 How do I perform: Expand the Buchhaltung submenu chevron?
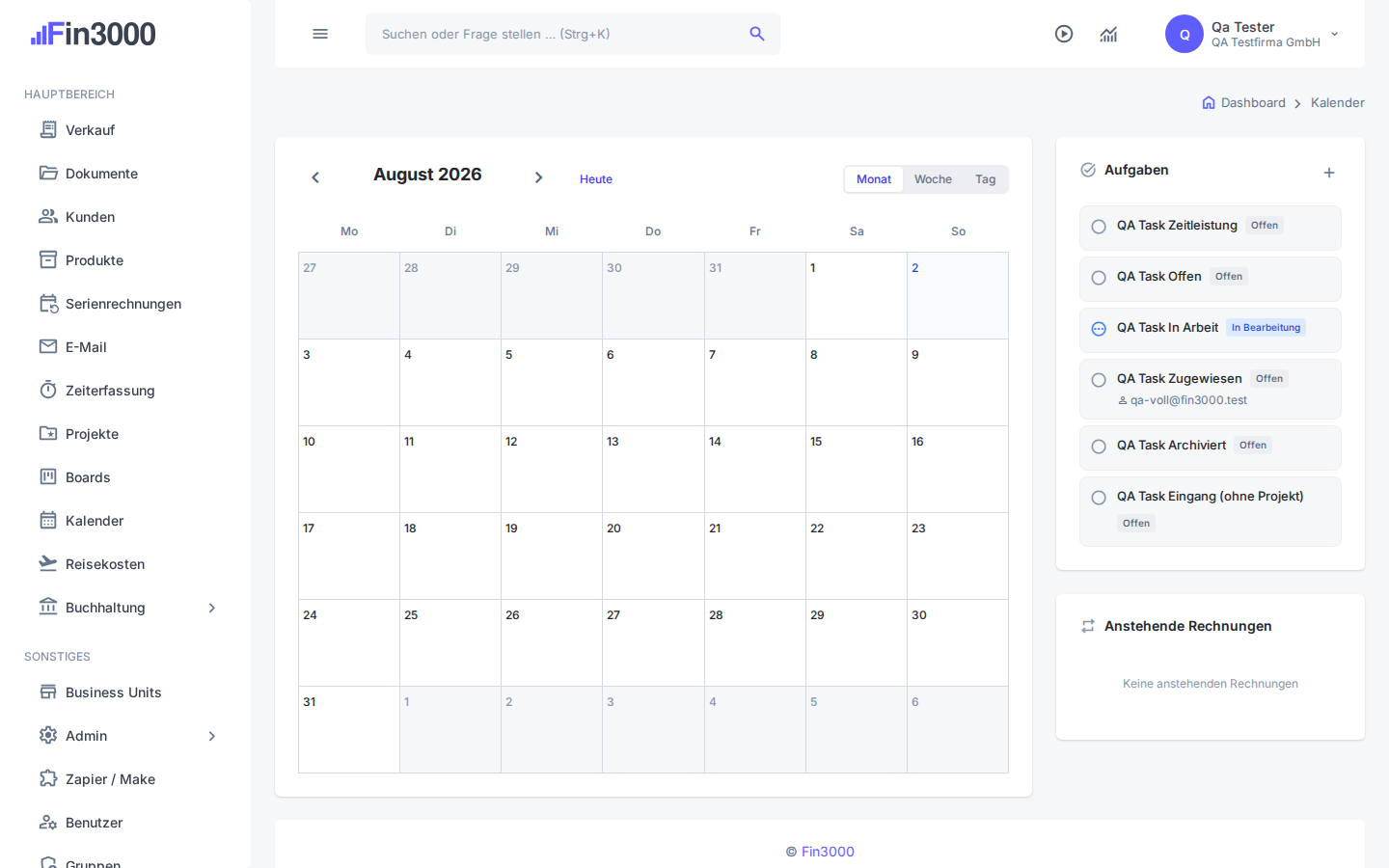(212, 608)
